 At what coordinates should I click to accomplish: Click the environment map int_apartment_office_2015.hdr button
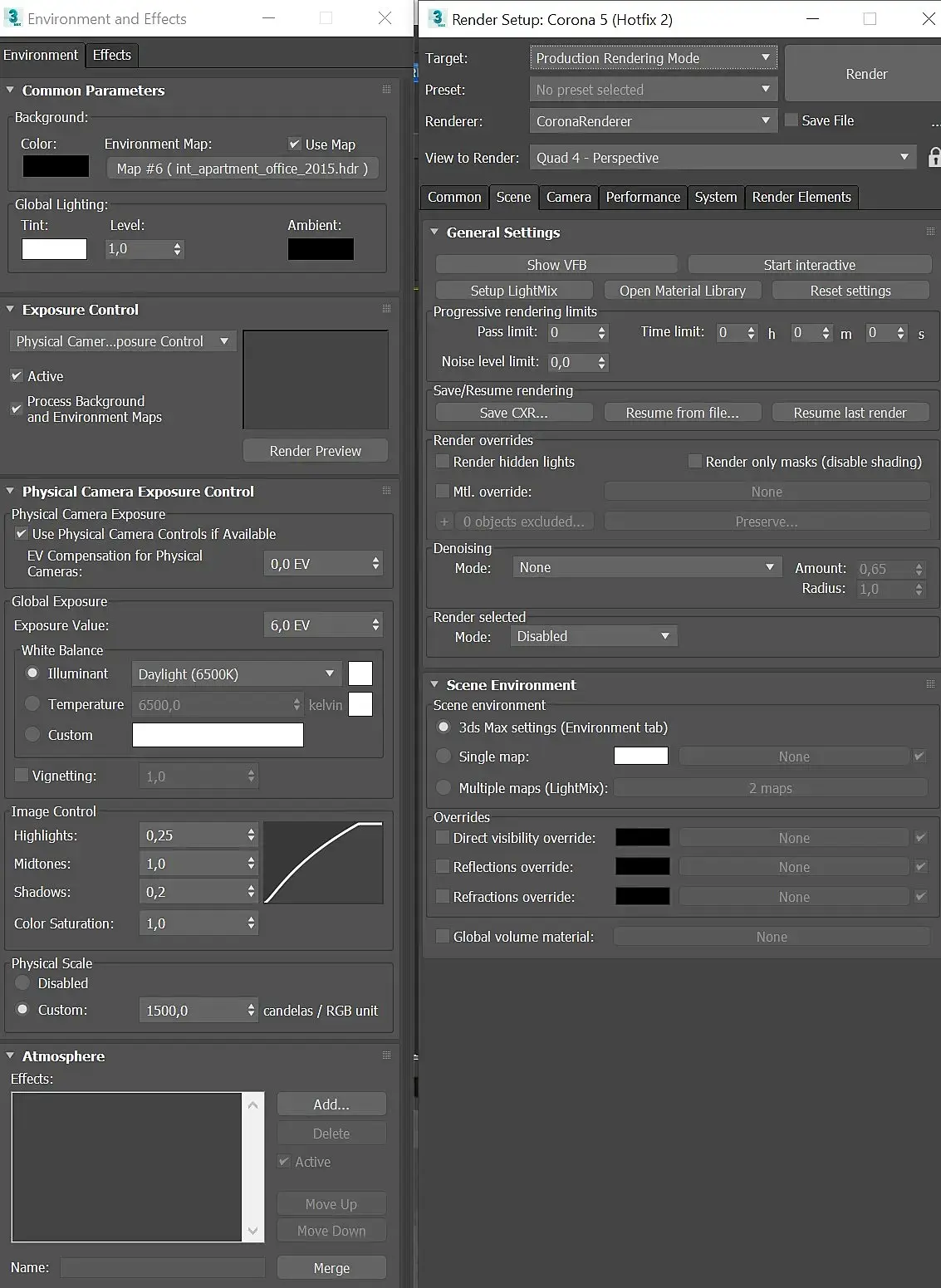243,169
